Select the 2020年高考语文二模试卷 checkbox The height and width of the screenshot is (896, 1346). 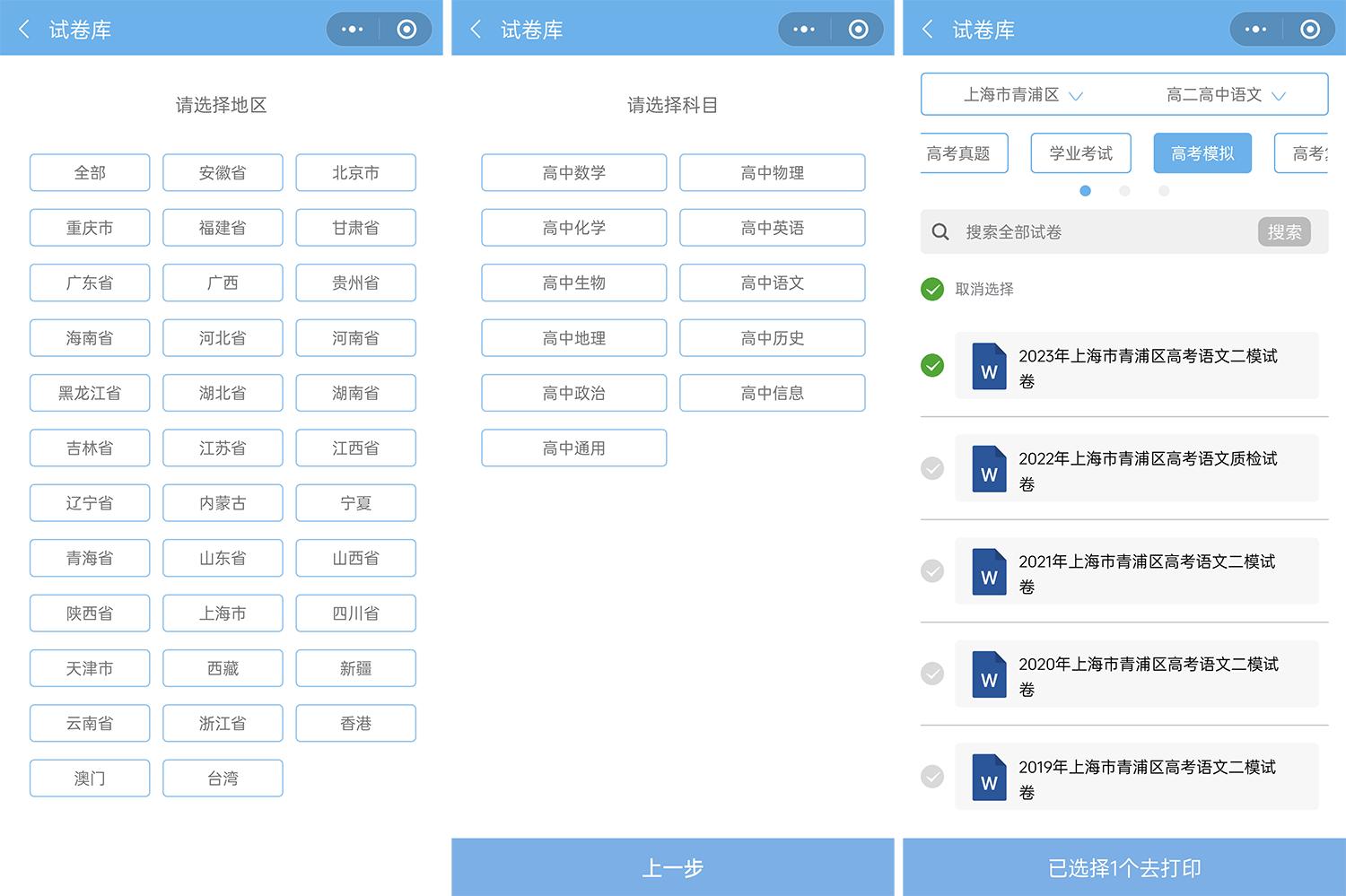tap(933, 674)
